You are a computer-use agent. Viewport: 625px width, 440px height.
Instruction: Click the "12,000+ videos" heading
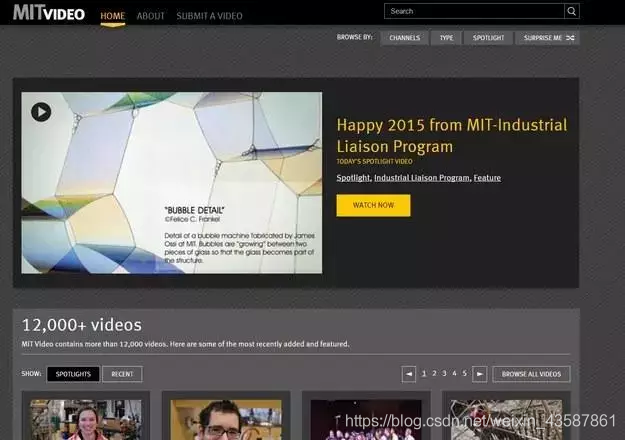[82, 325]
